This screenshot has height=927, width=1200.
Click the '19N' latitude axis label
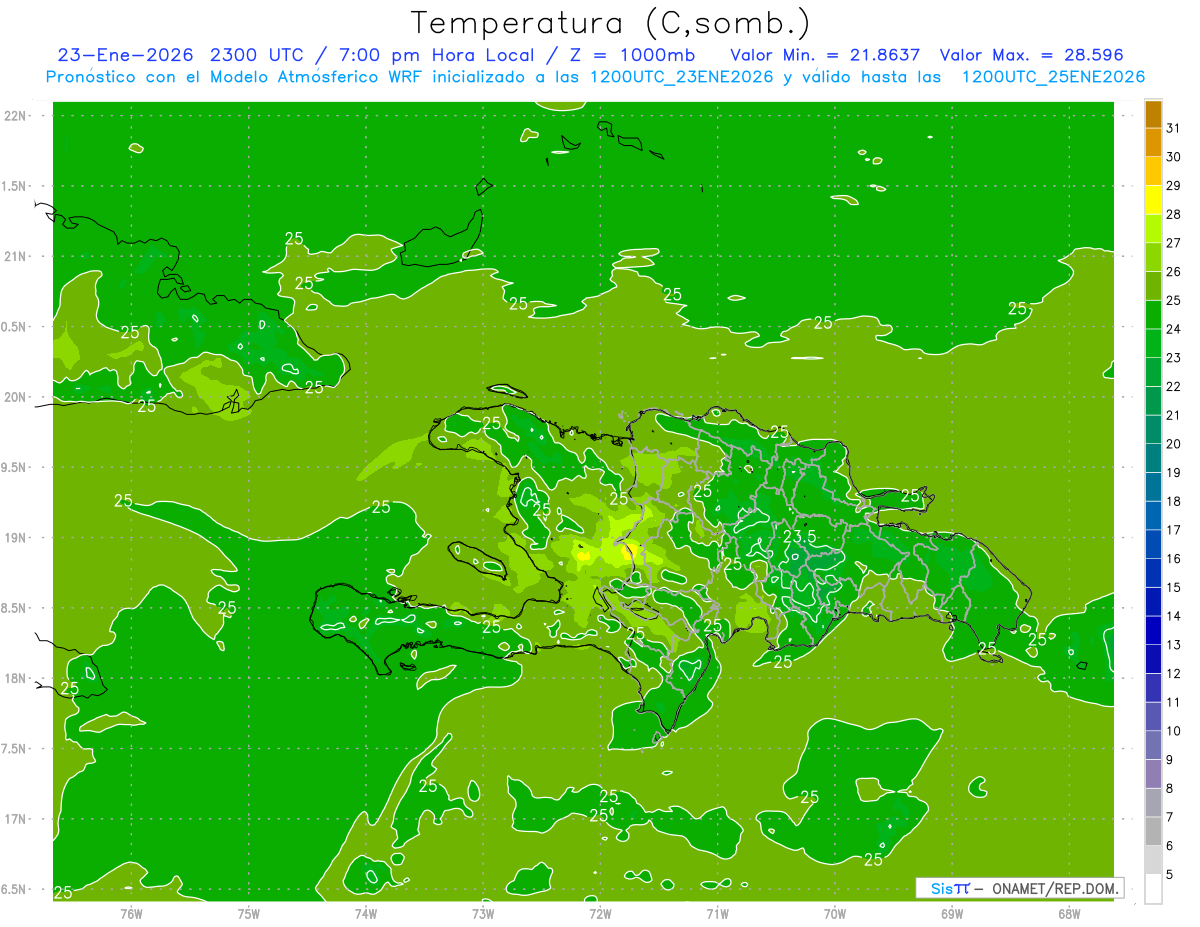coord(16,538)
